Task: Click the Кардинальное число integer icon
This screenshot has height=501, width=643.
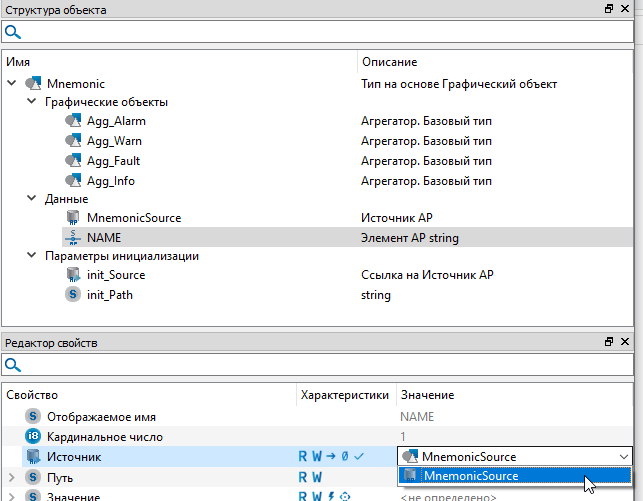Action: (33, 437)
